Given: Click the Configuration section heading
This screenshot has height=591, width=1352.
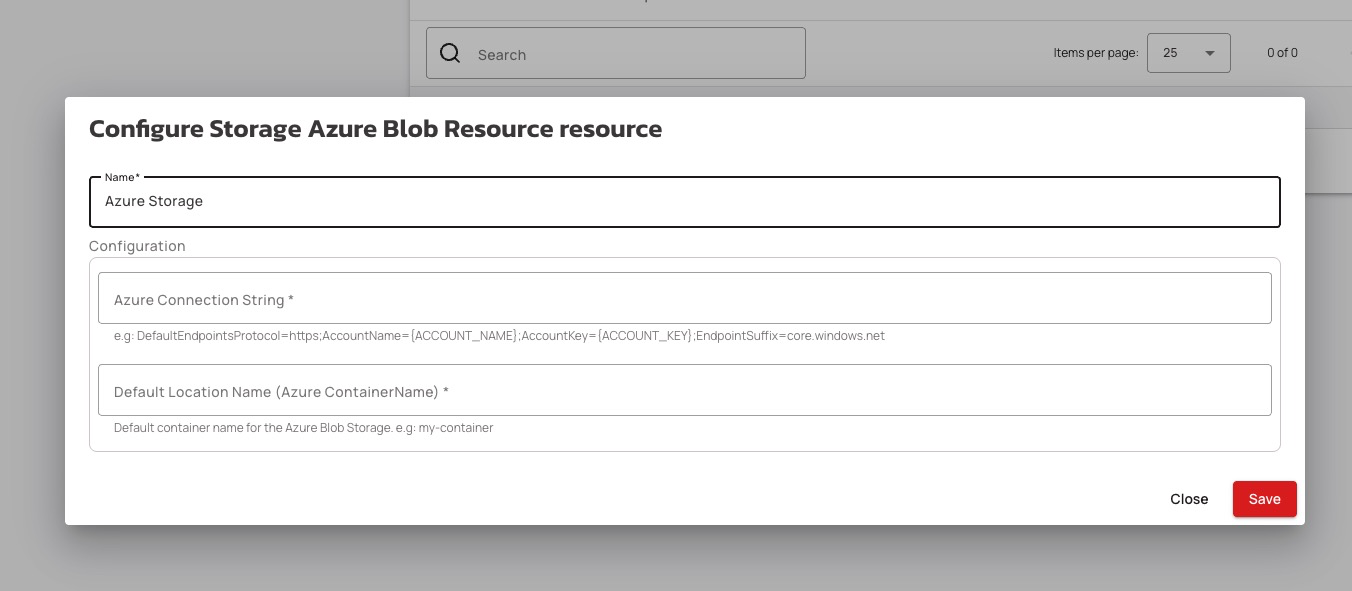Looking at the screenshot, I should pos(137,246).
